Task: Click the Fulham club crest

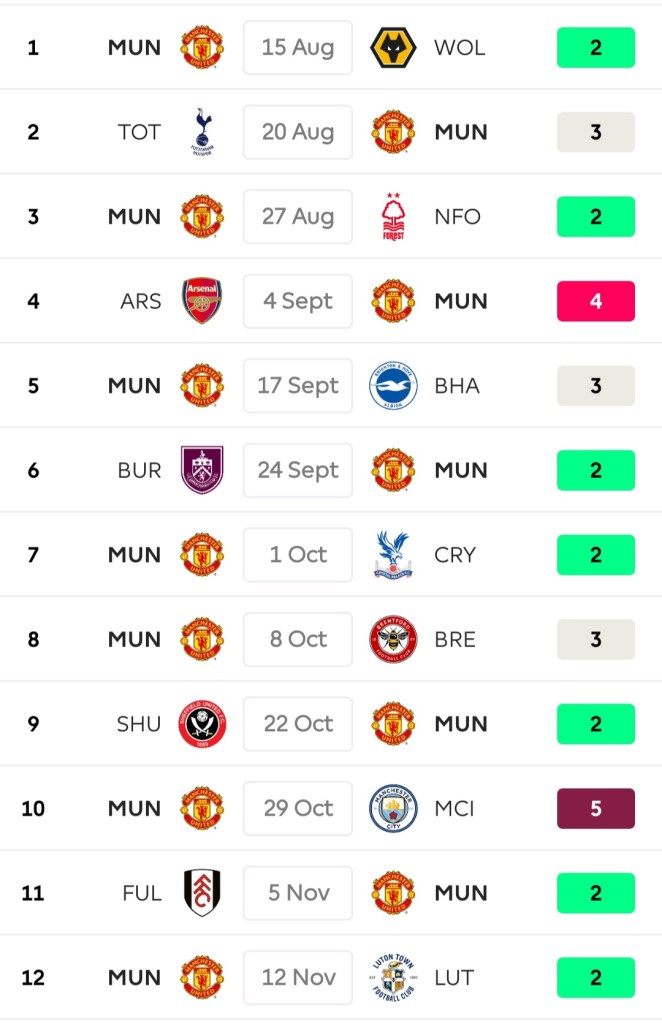Action: click(x=202, y=893)
